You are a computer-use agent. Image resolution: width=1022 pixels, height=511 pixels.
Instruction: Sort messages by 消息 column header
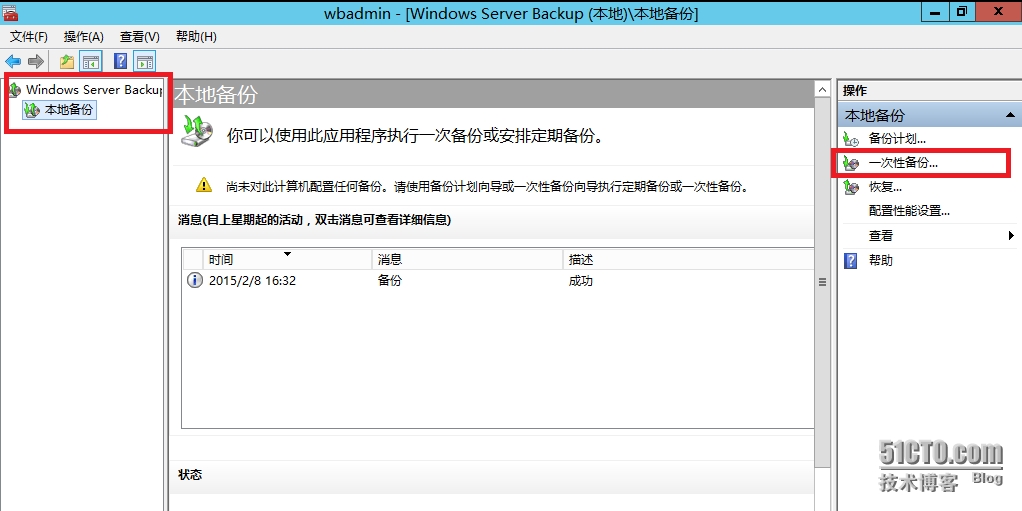coord(467,259)
